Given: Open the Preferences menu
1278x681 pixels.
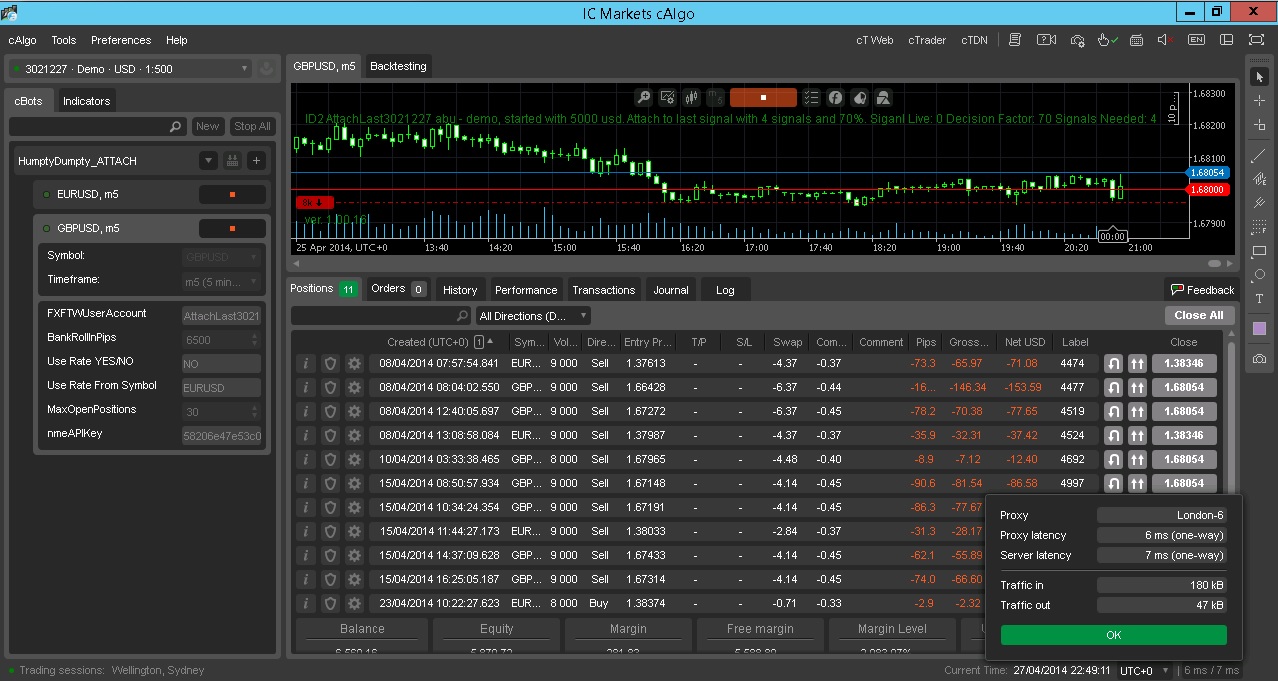Looking at the screenshot, I should [121, 40].
